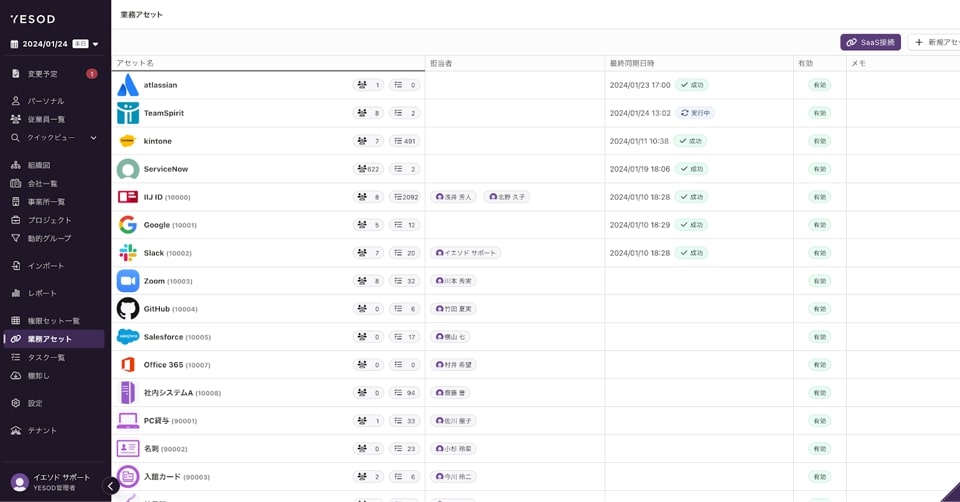Open 権限セット一覧 in the sidebar
Screen dimensions: 960x502
click(53, 321)
